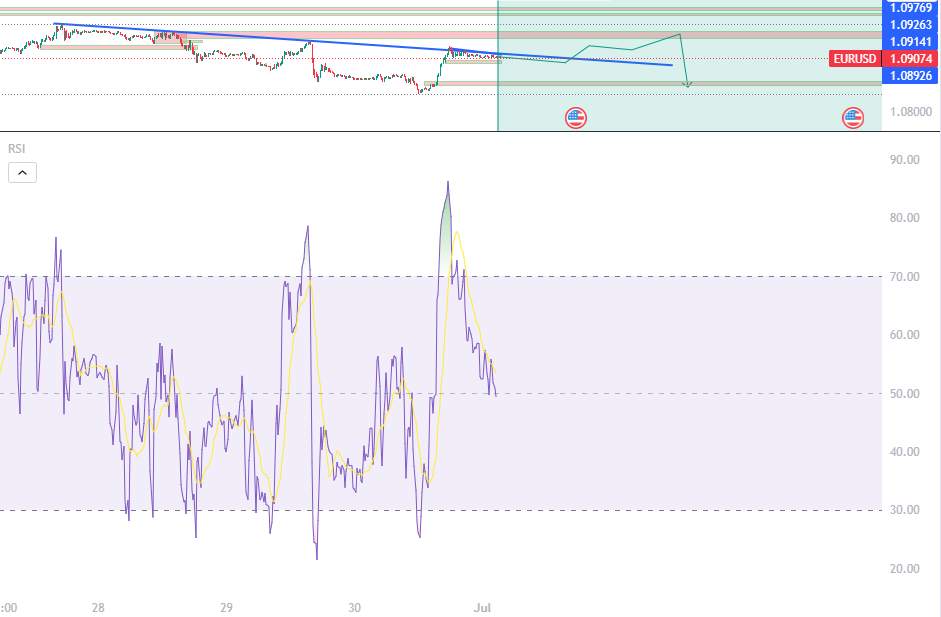Select the 1.09263 price level label
The width and height of the screenshot is (941, 617).
(910, 25)
